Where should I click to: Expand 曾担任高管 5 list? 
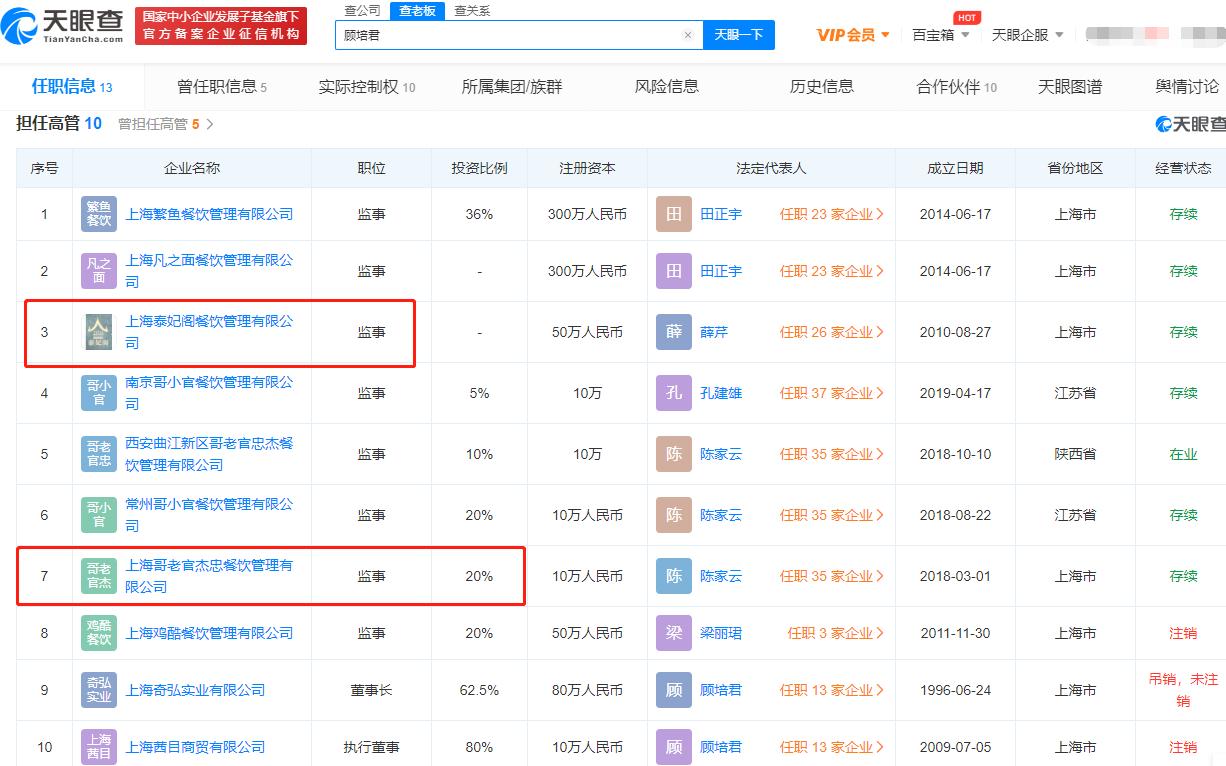166,124
